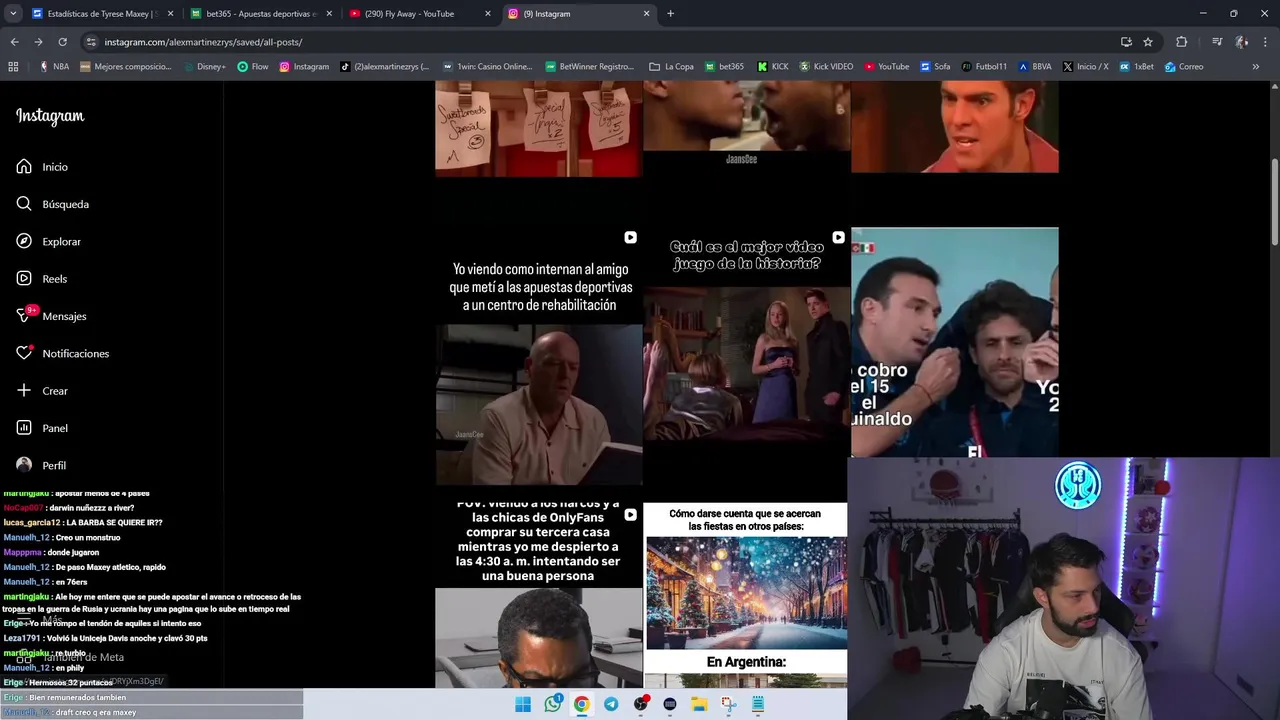
Task: Open a new browser tab
Action: click(x=670, y=14)
